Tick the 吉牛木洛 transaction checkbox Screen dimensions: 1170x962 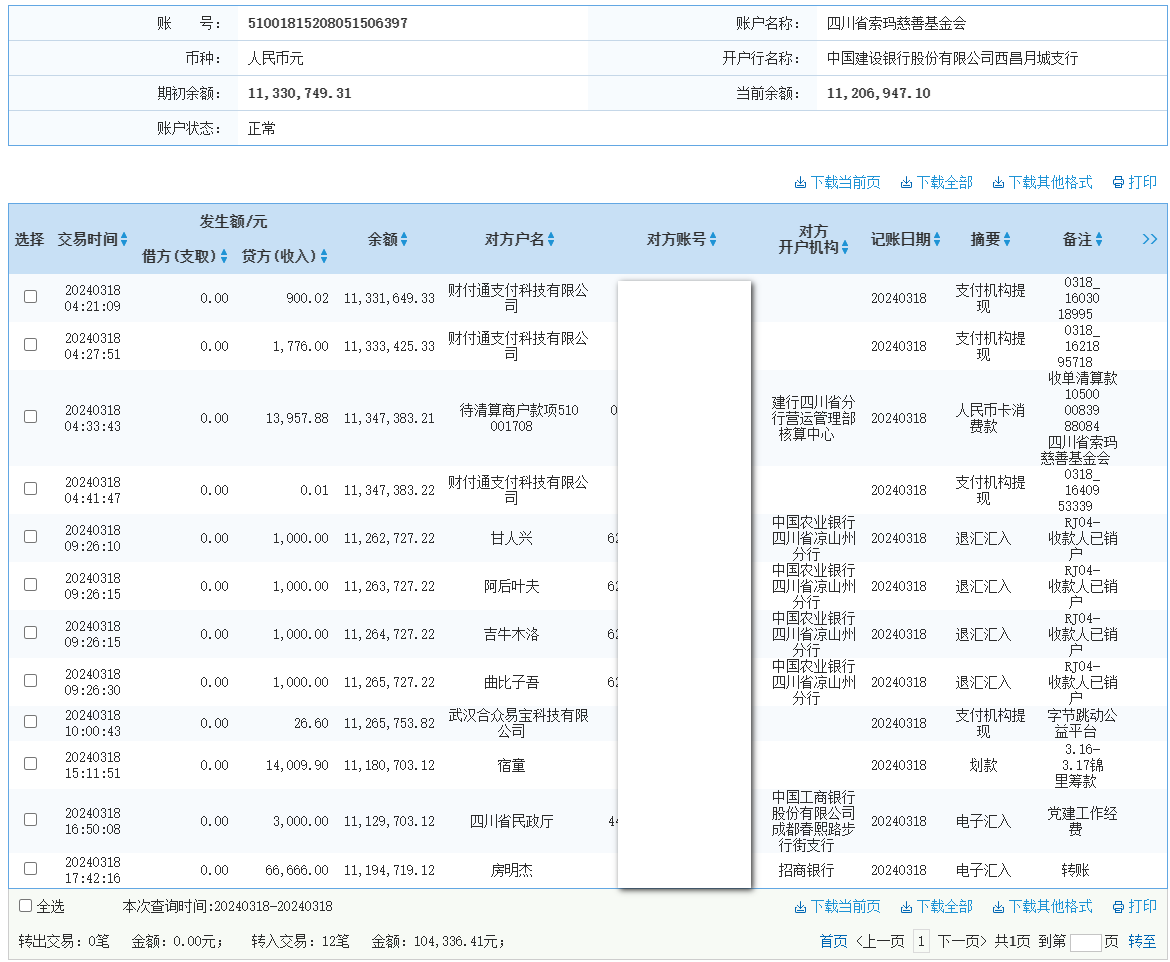(31, 632)
